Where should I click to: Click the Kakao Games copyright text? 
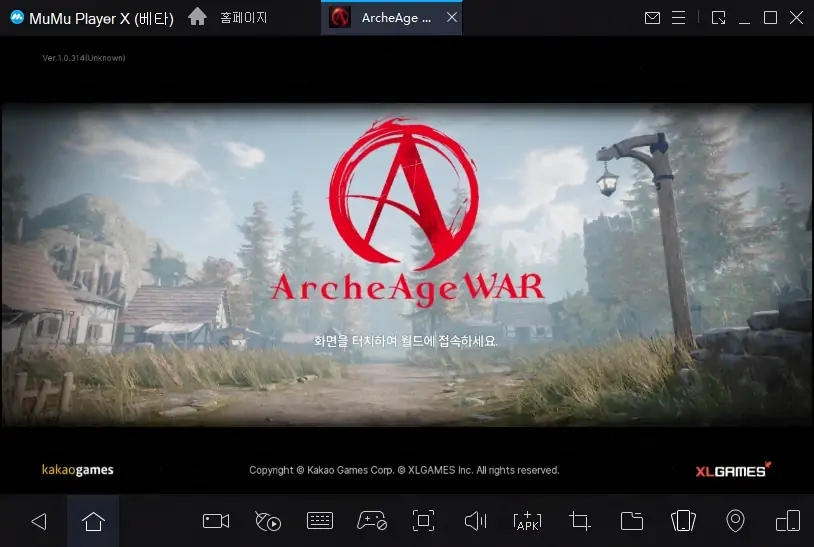[x=404, y=470]
